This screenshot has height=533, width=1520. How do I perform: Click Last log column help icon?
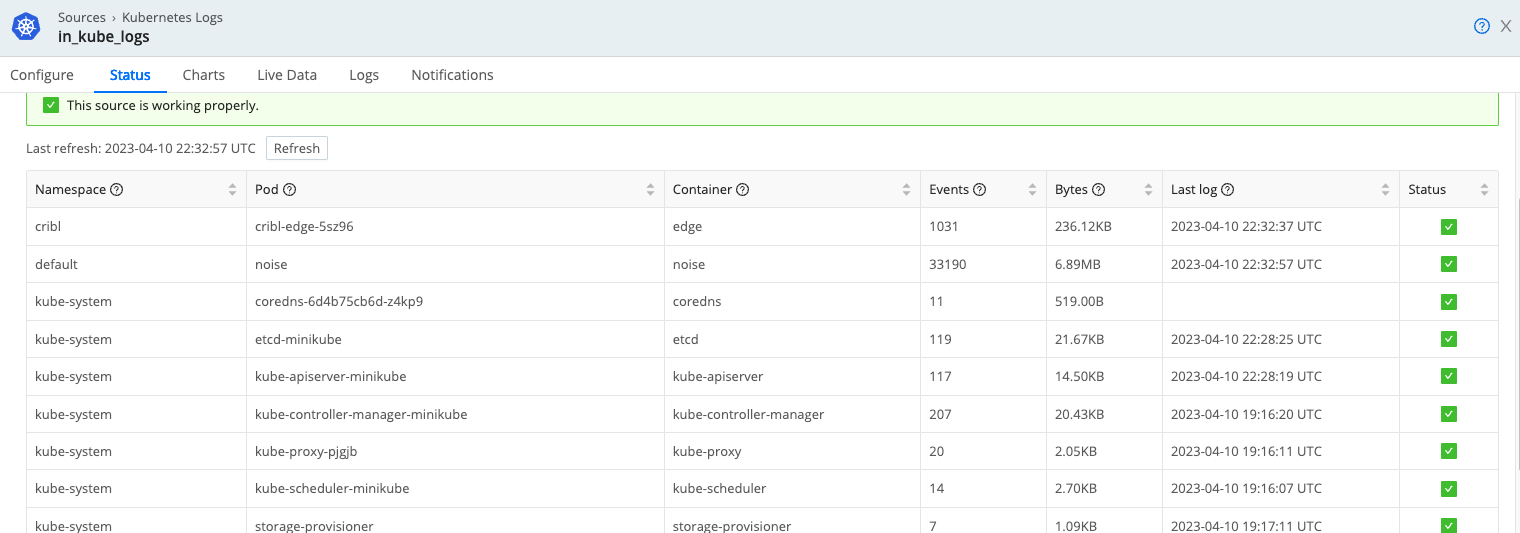pyautogui.click(x=1228, y=190)
